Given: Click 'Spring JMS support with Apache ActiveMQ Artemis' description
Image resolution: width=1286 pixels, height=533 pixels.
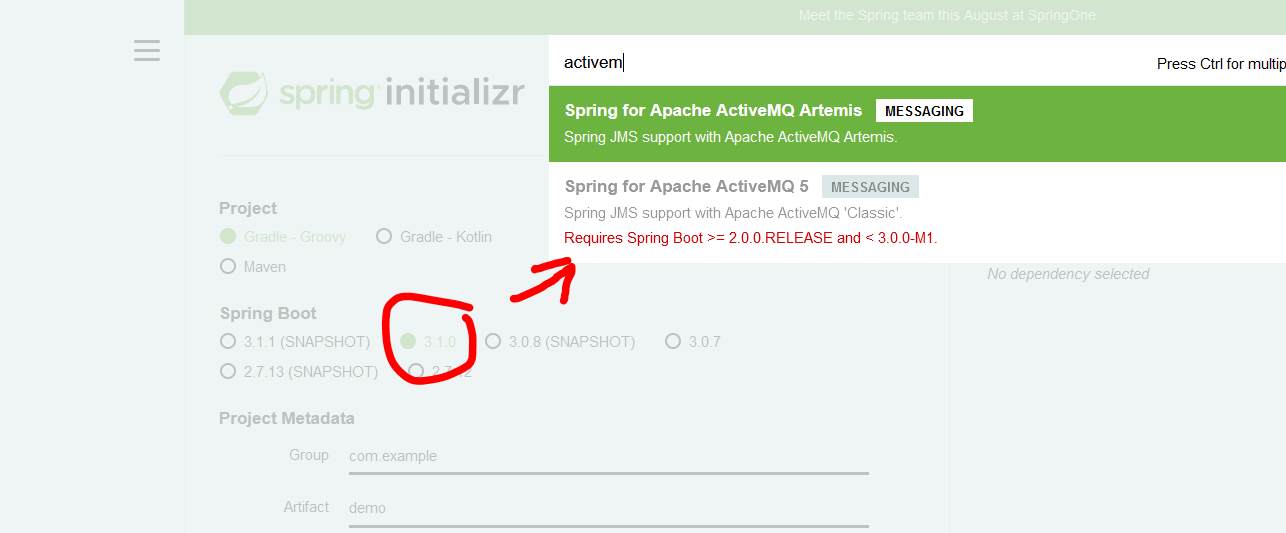Looking at the screenshot, I should (731, 137).
